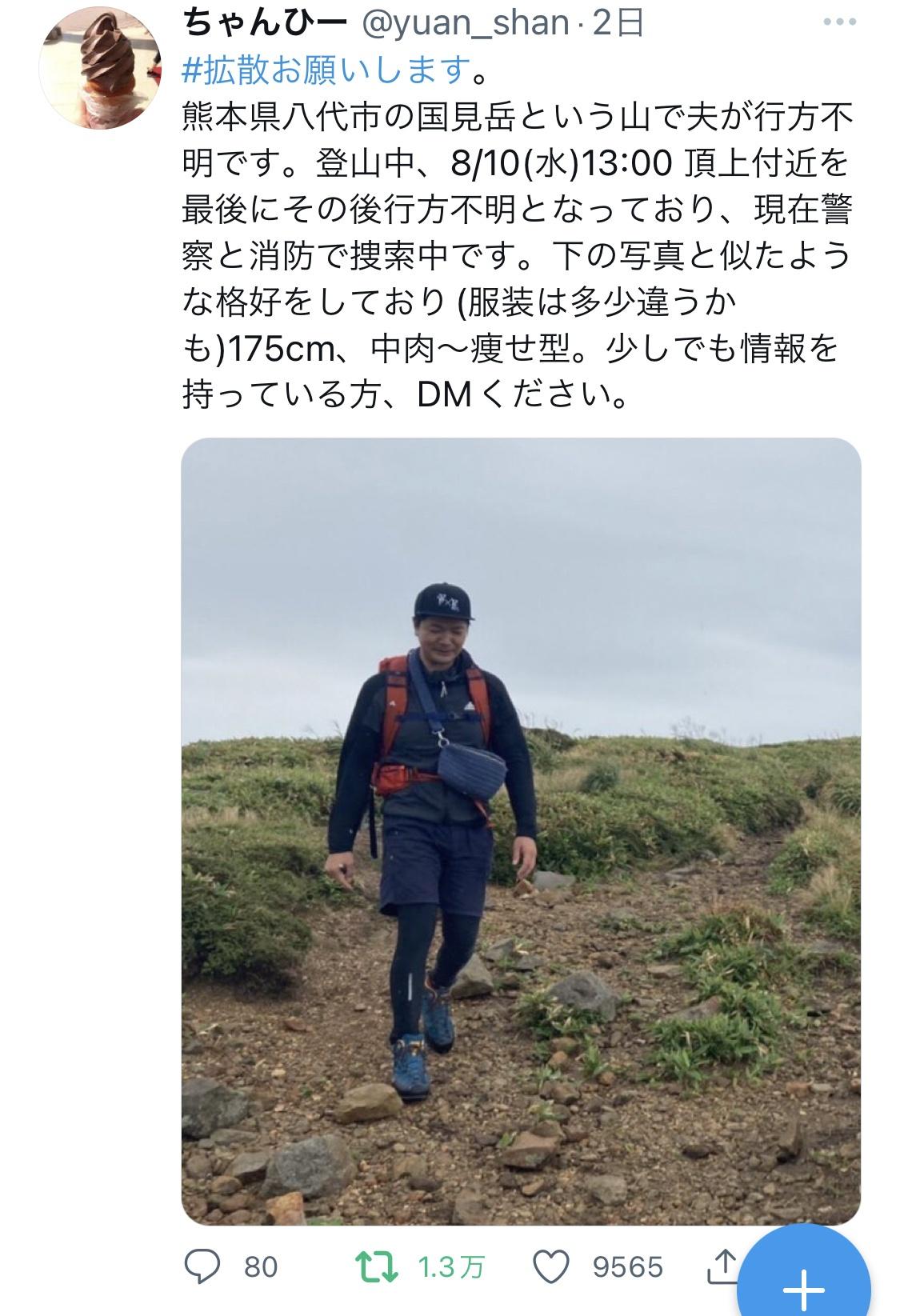Viewport: 900px width, 1316px height.
Task: Tap the tweet line with 8/10(水)13:00
Action: [515, 164]
